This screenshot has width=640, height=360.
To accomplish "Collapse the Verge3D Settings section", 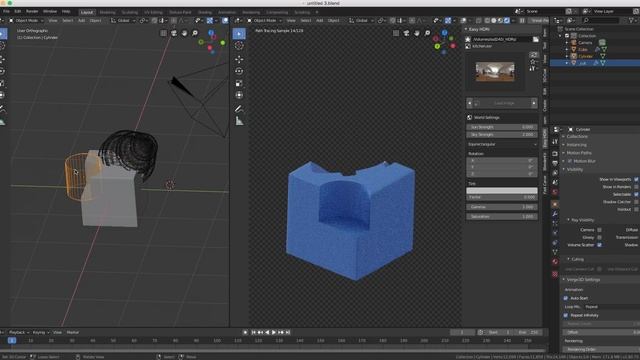I will [x=564, y=280].
